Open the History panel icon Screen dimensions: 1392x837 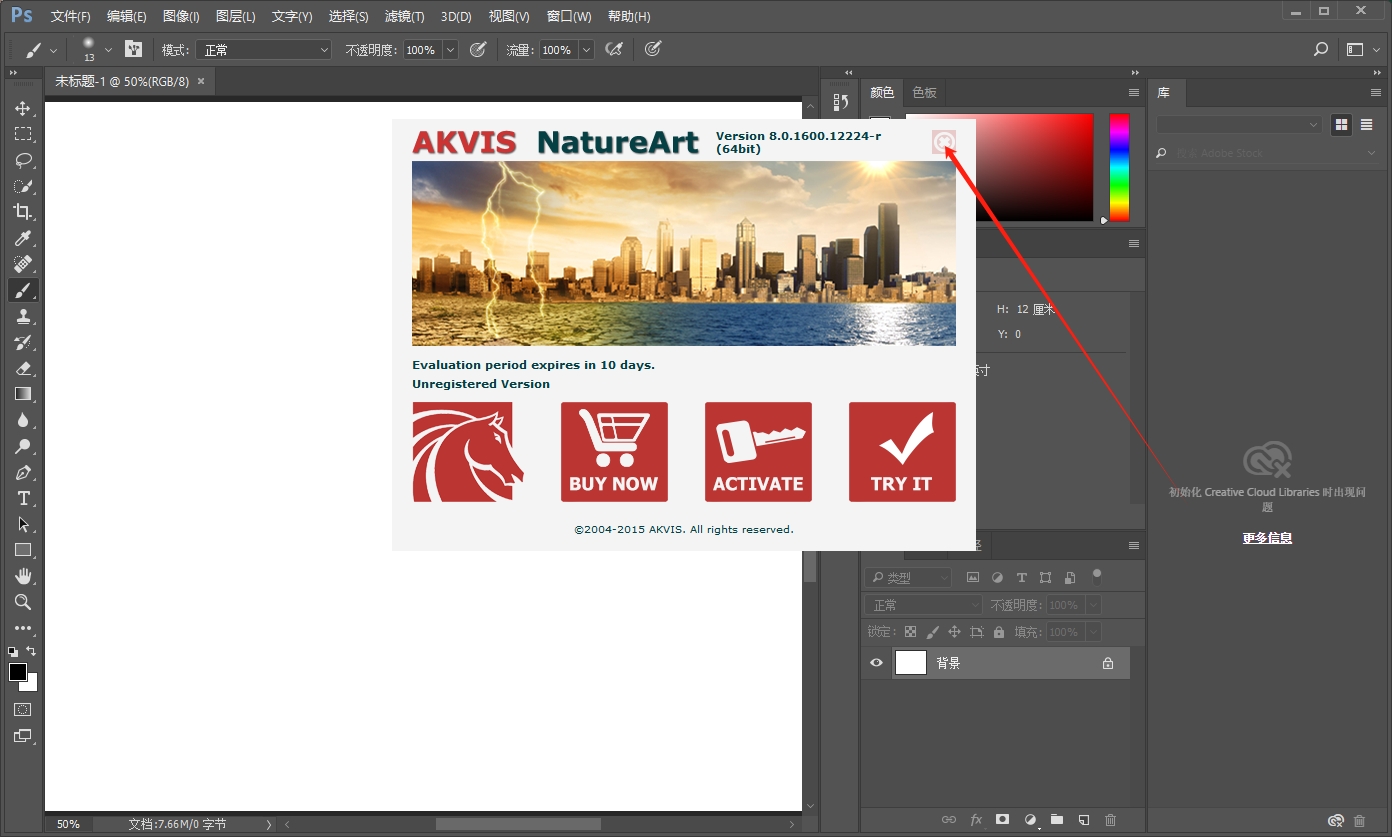point(841,101)
